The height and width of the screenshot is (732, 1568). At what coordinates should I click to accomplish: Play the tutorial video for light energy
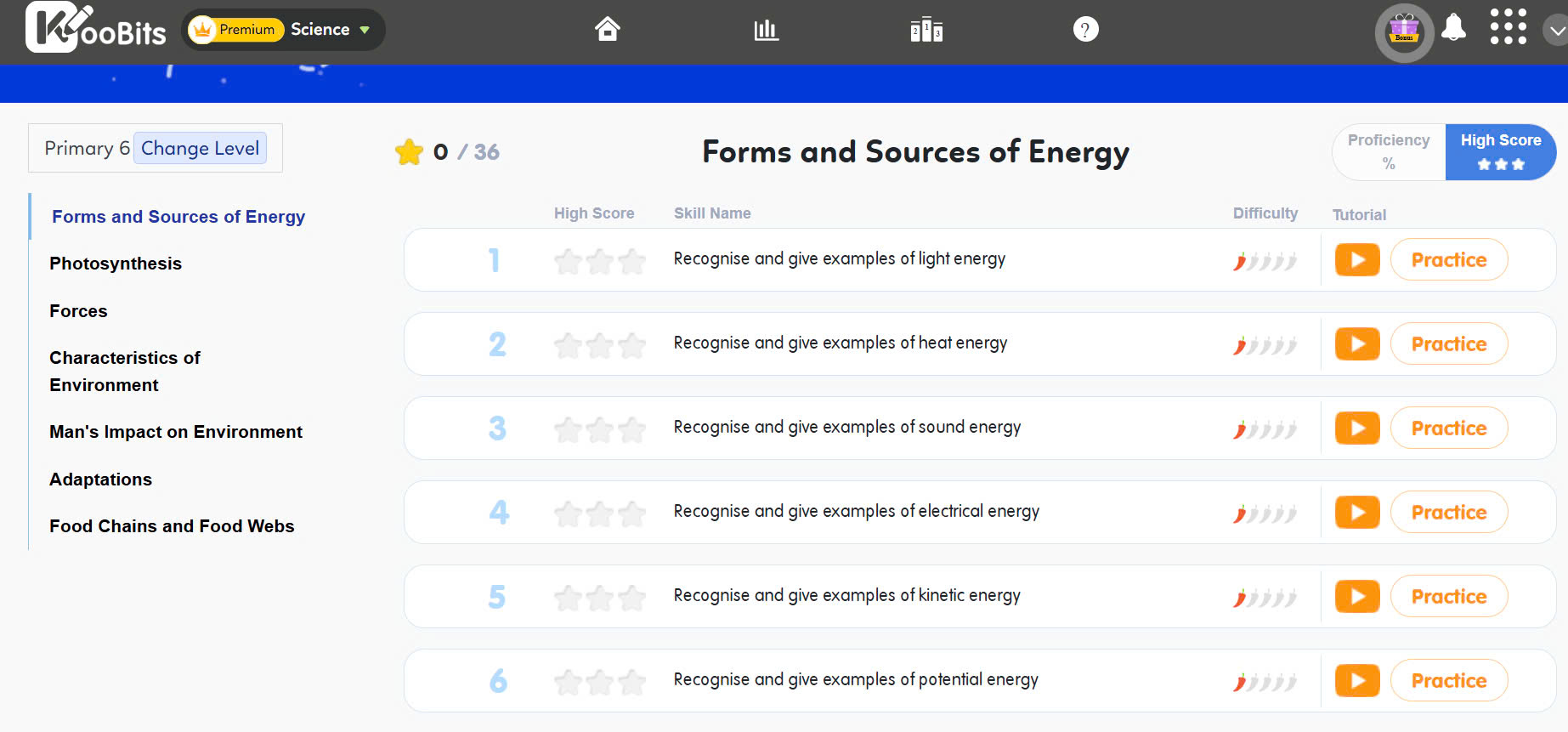point(1356,260)
